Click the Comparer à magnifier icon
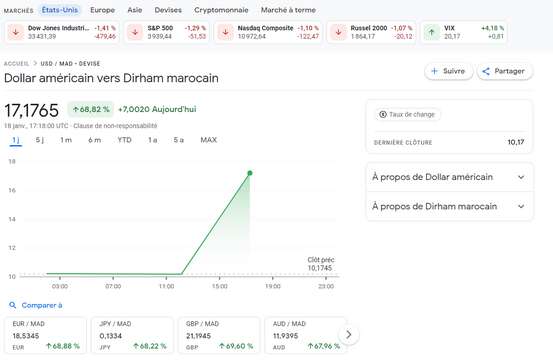 coord(13,305)
